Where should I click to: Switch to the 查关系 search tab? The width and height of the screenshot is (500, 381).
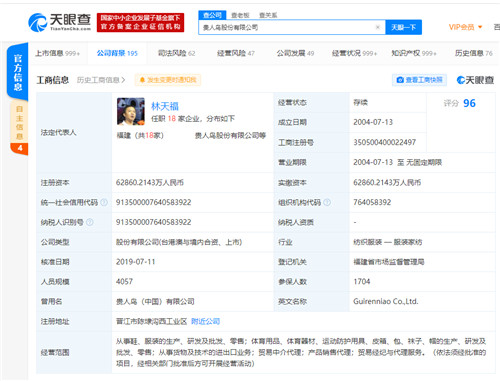point(268,15)
